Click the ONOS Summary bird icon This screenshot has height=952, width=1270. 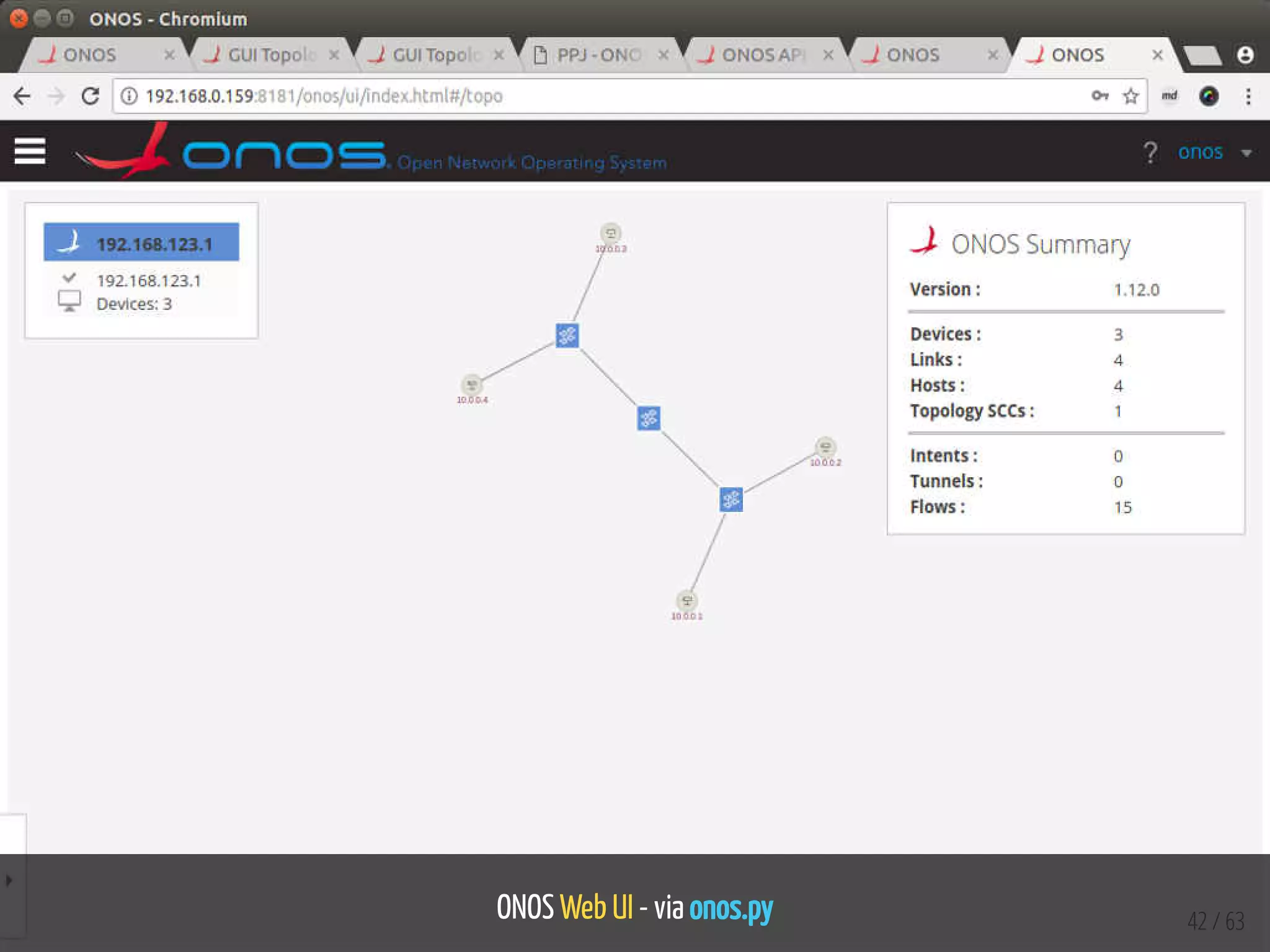pos(925,240)
